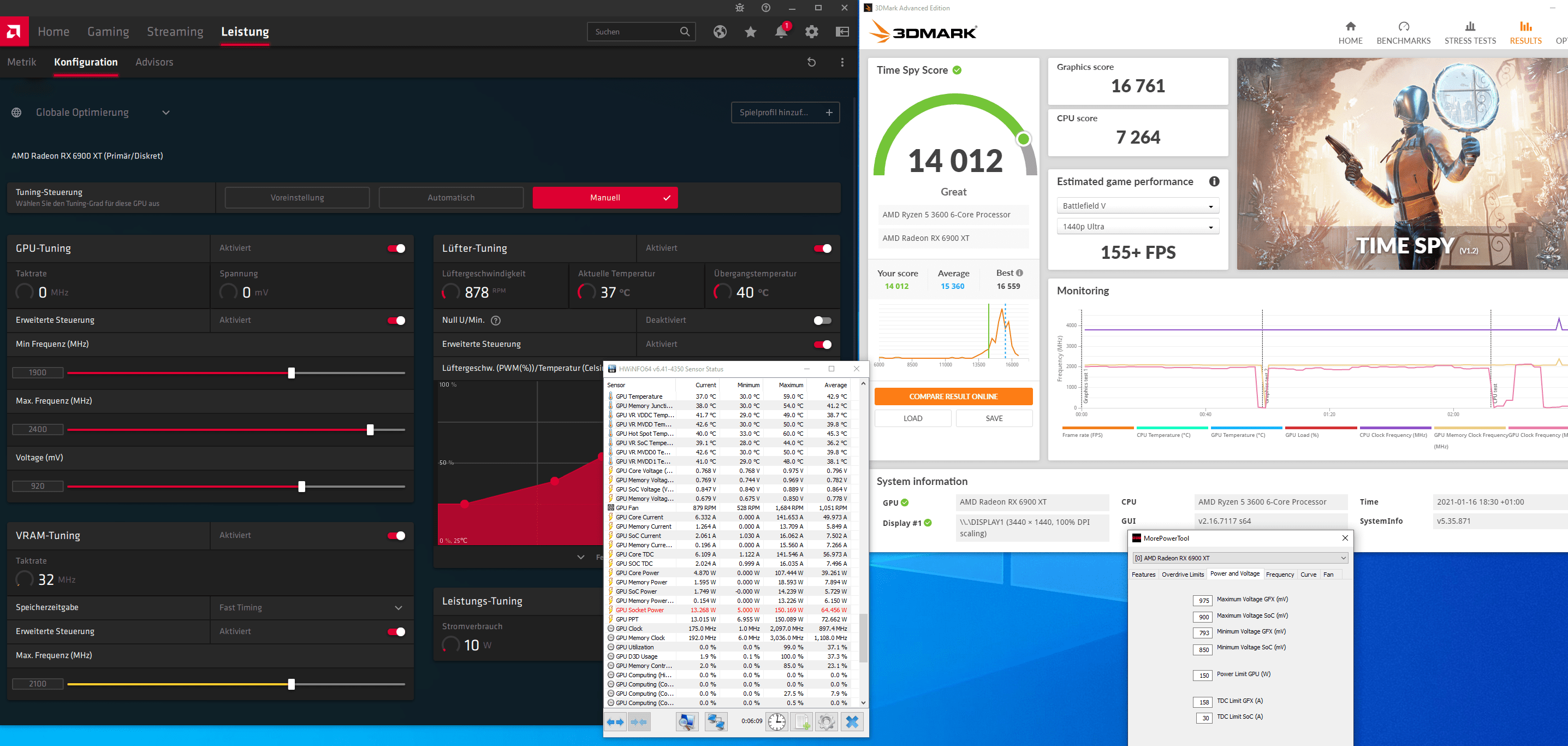Open Battlefield V game dropdown

point(1138,206)
